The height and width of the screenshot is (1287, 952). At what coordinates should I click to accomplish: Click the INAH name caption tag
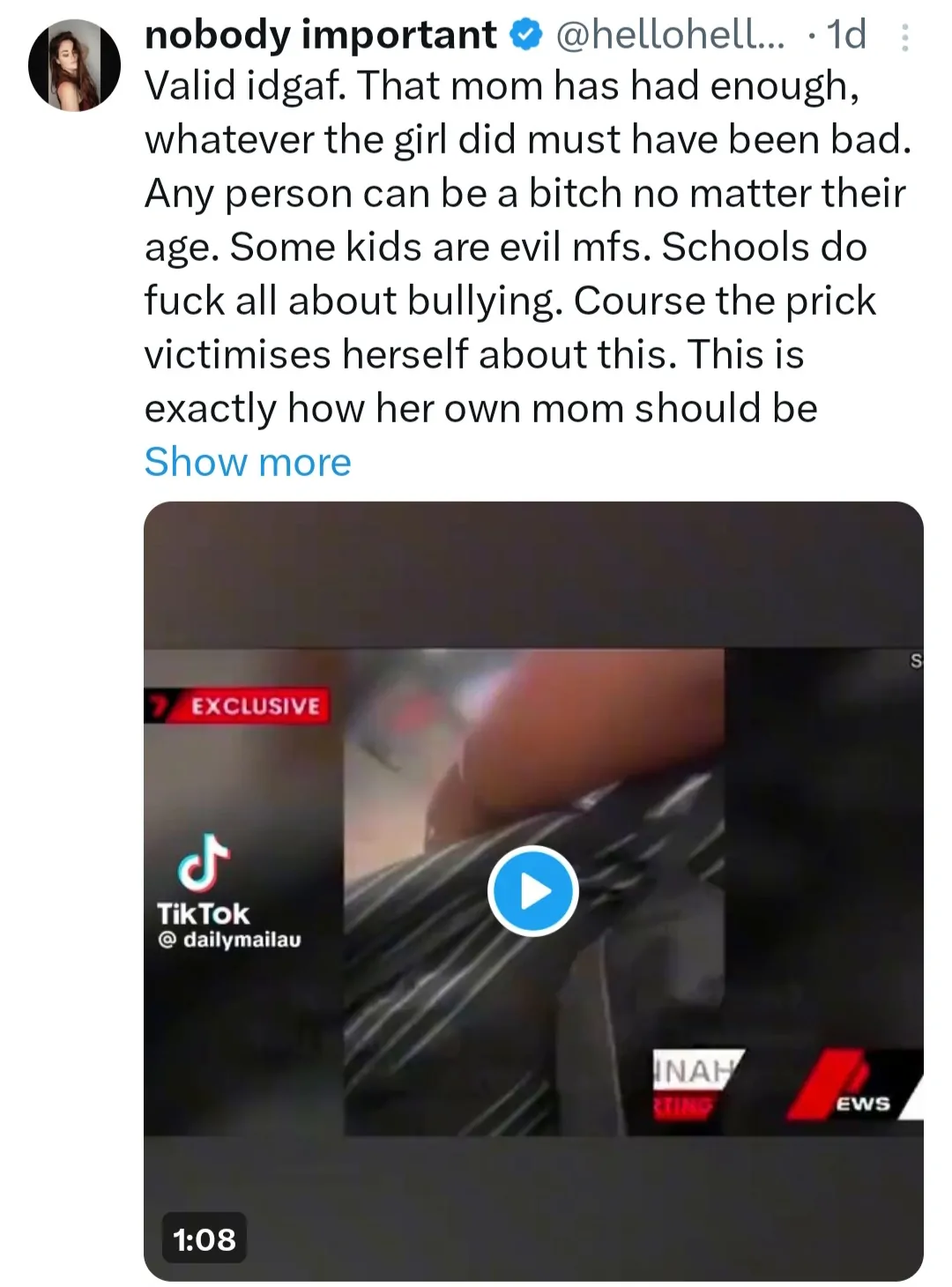(x=698, y=1070)
